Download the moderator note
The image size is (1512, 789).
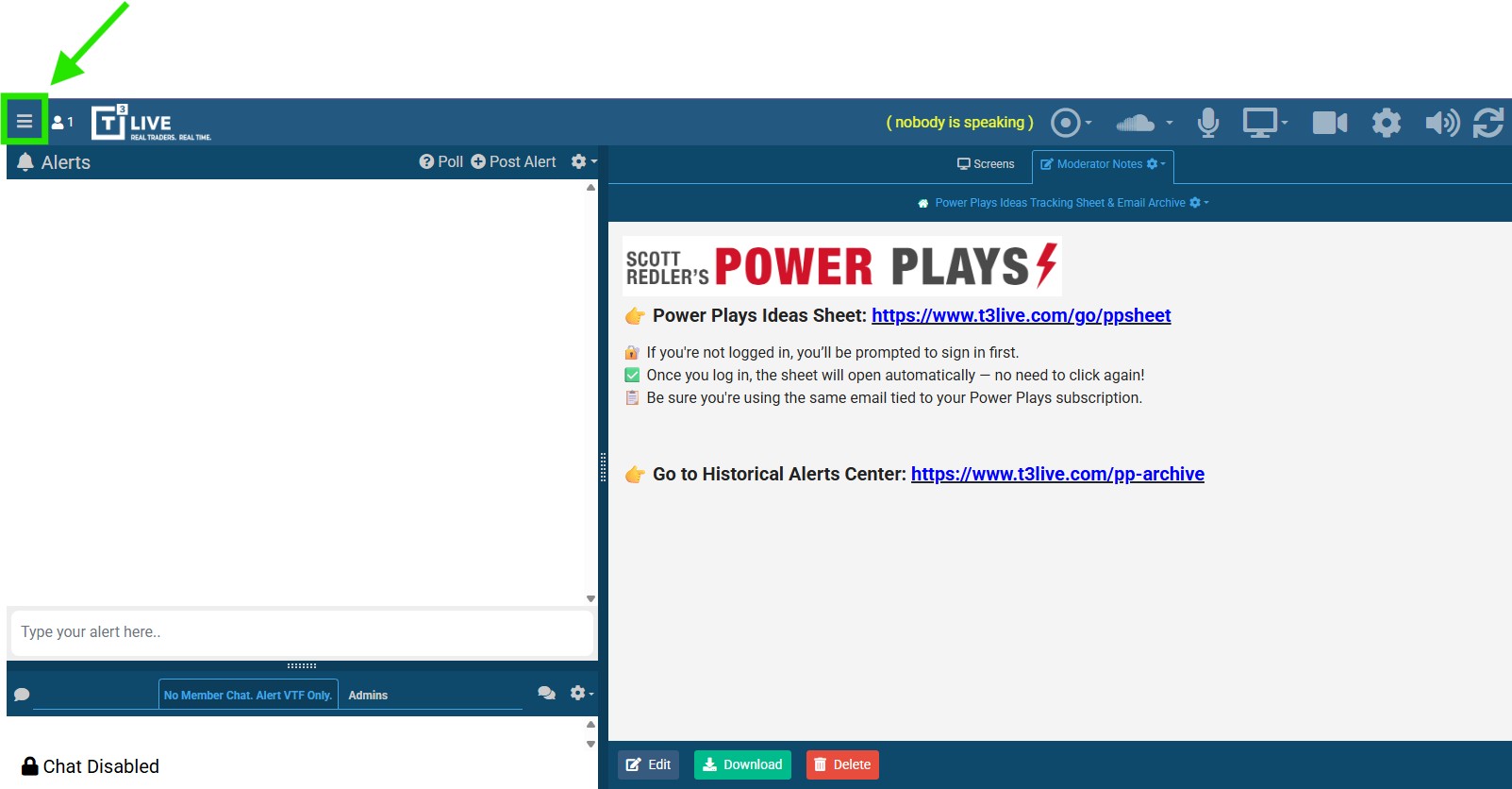pos(742,764)
